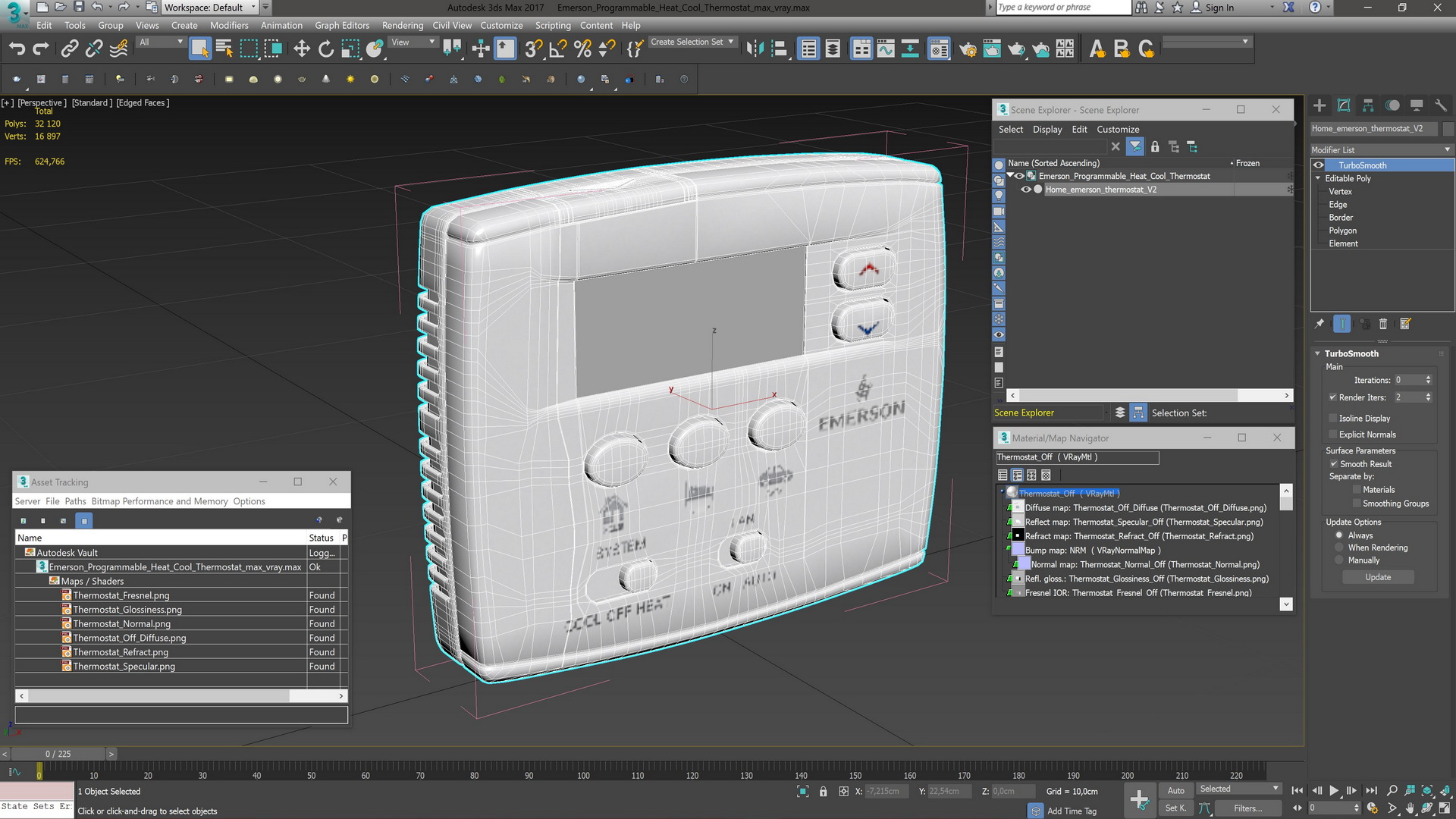Click the Set K. button
Image resolution: width=1456 pixels, height=819 pixels.
[1175, 808]
